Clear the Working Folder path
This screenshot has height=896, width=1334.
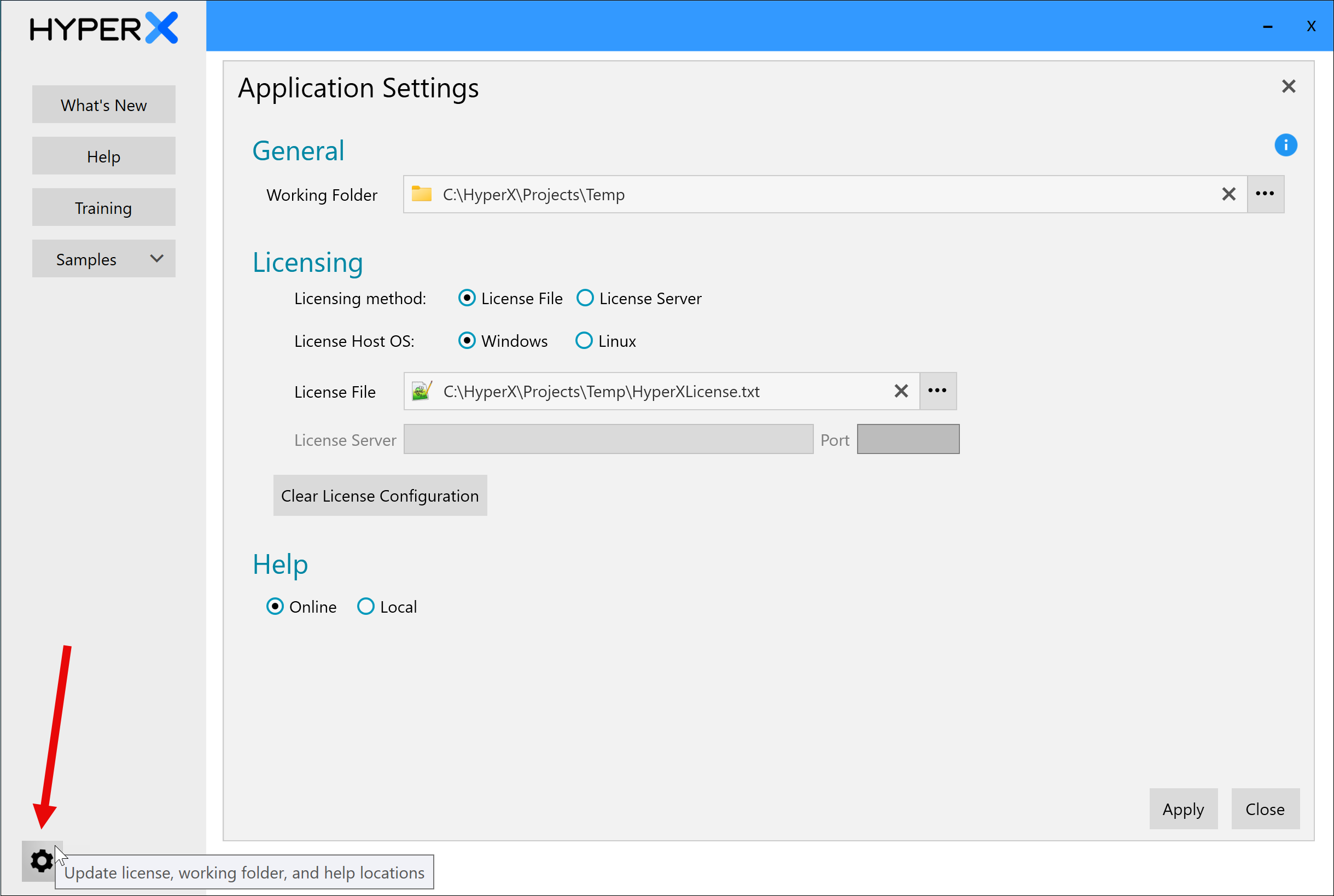tap(1228, 194)
